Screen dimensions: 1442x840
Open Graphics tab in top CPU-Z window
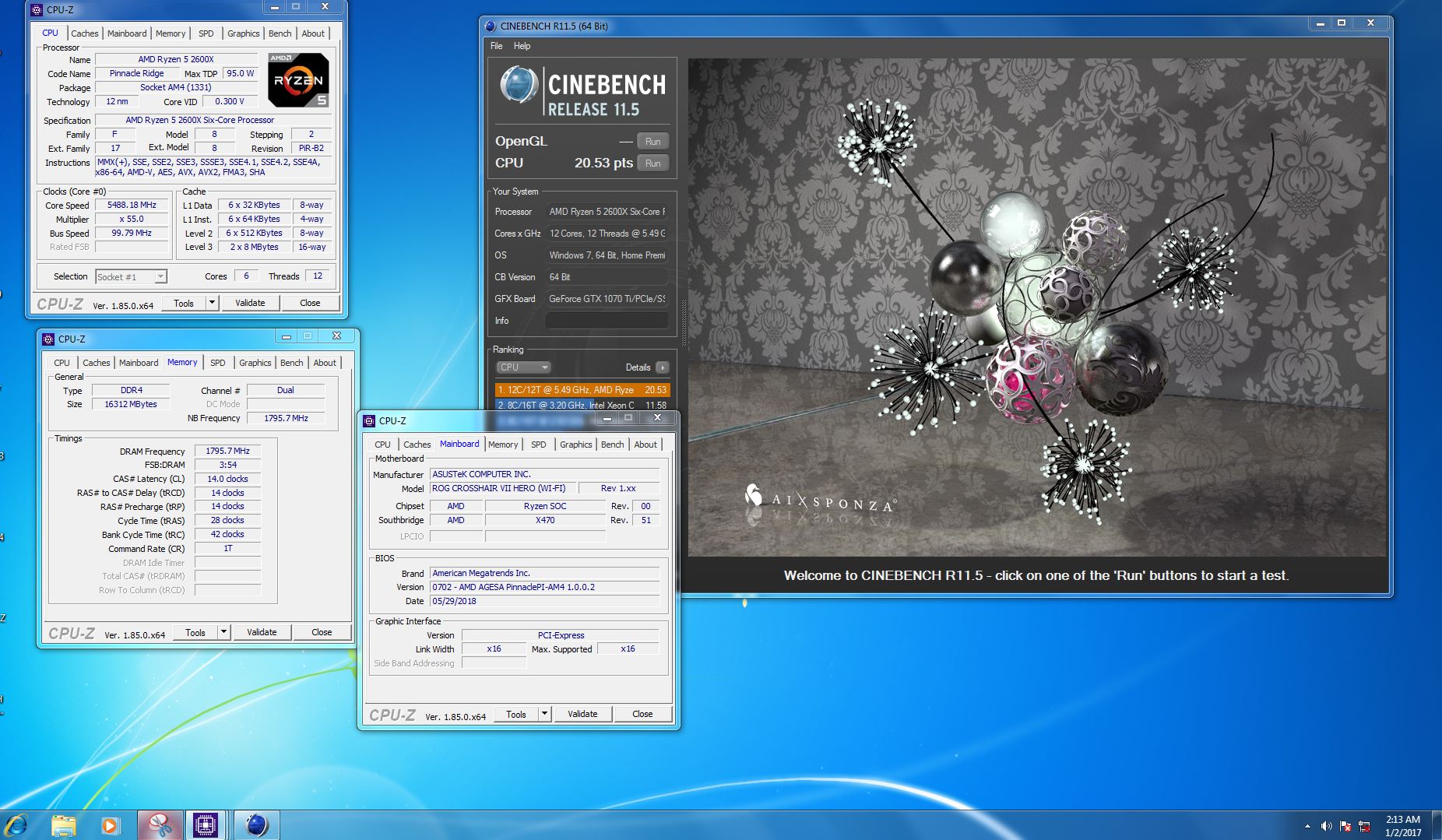[x=244, y=33]
